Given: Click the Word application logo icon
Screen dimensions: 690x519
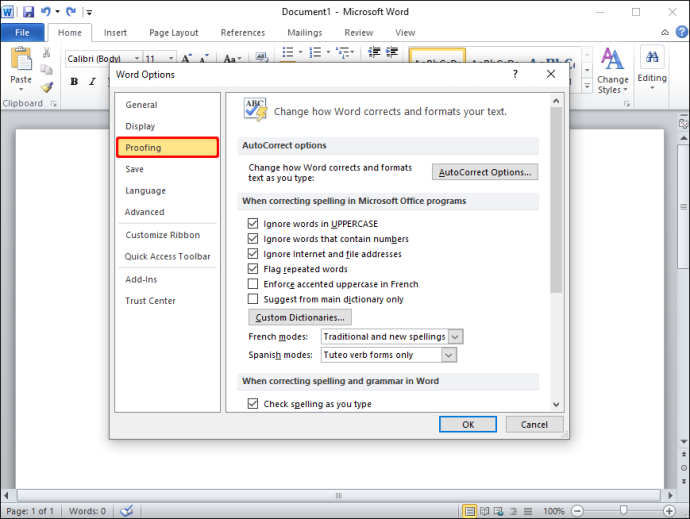Looking at the screenshot, I should tap(8, 11).
